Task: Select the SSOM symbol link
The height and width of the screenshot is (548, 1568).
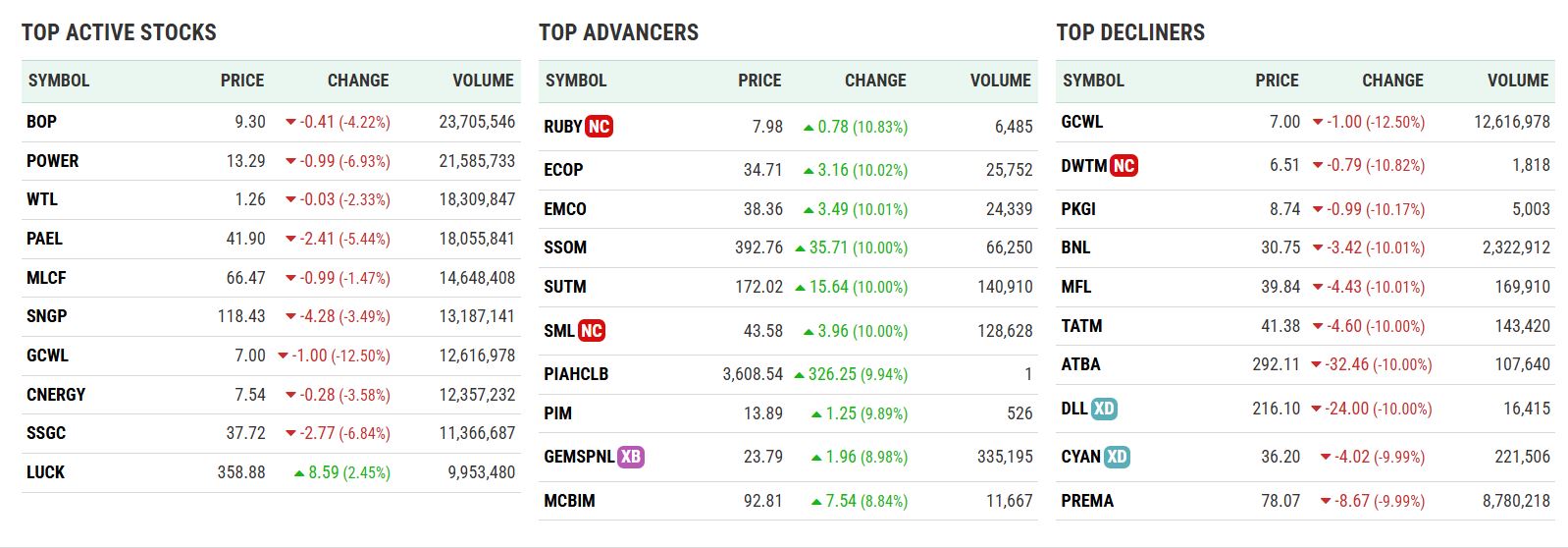Action: [565, 247]
